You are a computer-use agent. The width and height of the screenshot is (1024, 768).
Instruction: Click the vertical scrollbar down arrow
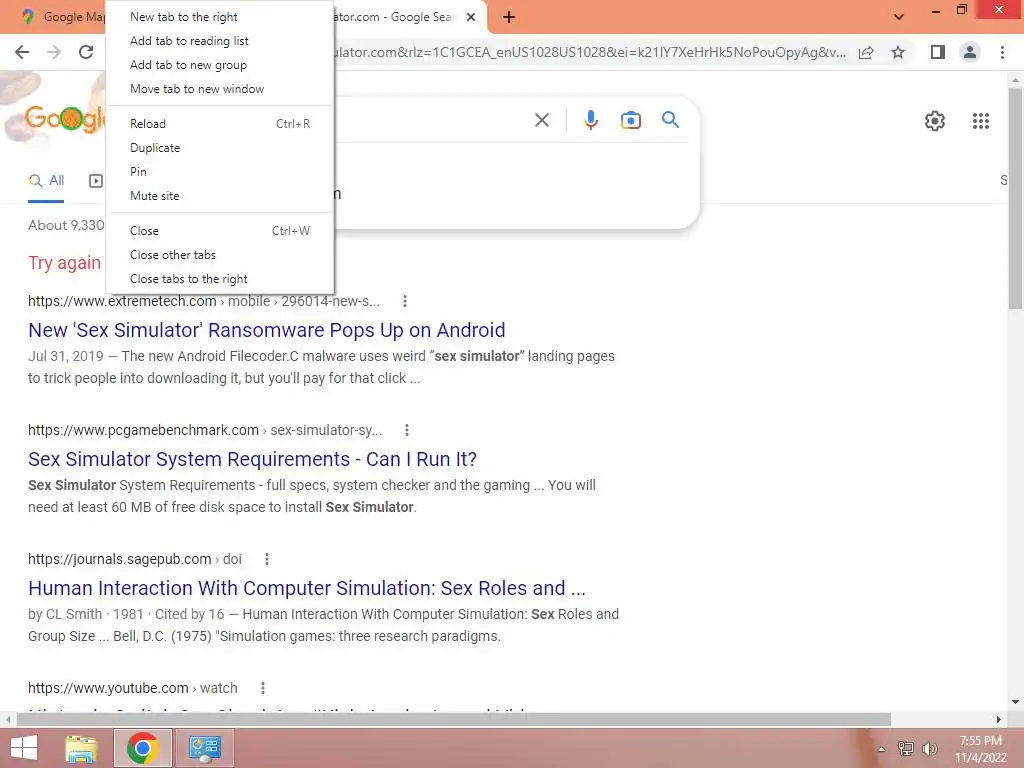[x=1015, y=702]
